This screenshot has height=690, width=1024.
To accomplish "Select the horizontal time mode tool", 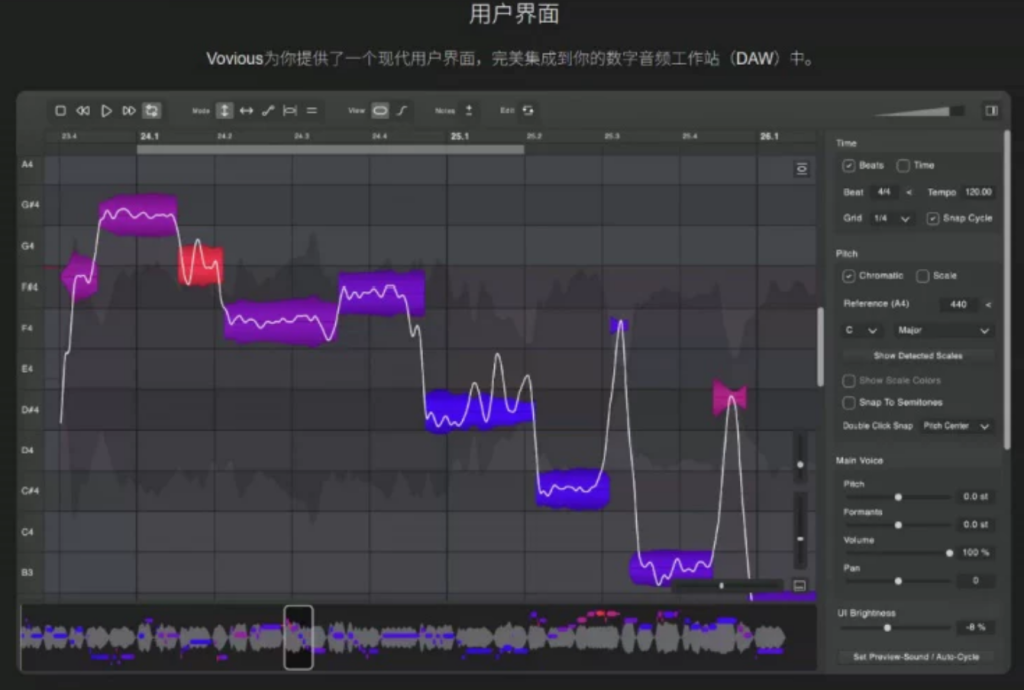I will [246, 111].
